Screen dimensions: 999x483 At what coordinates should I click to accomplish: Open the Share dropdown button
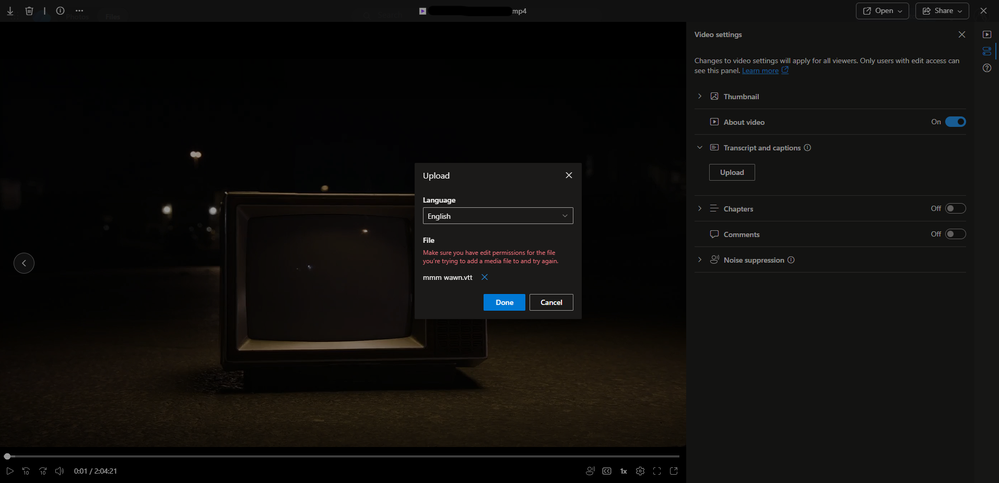click(942, 11)
